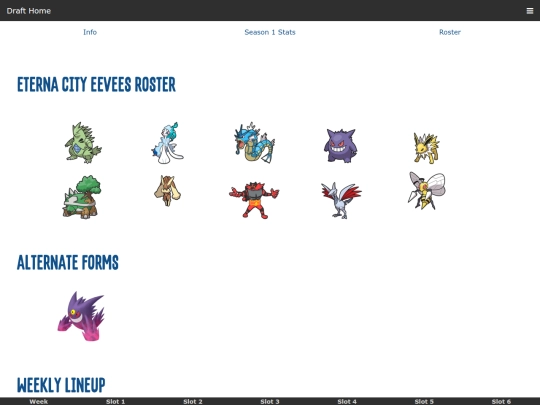540x405 pixels.
Task: Click the Eterna City Eevees Roster heading
Action: (x=96, y=85)
